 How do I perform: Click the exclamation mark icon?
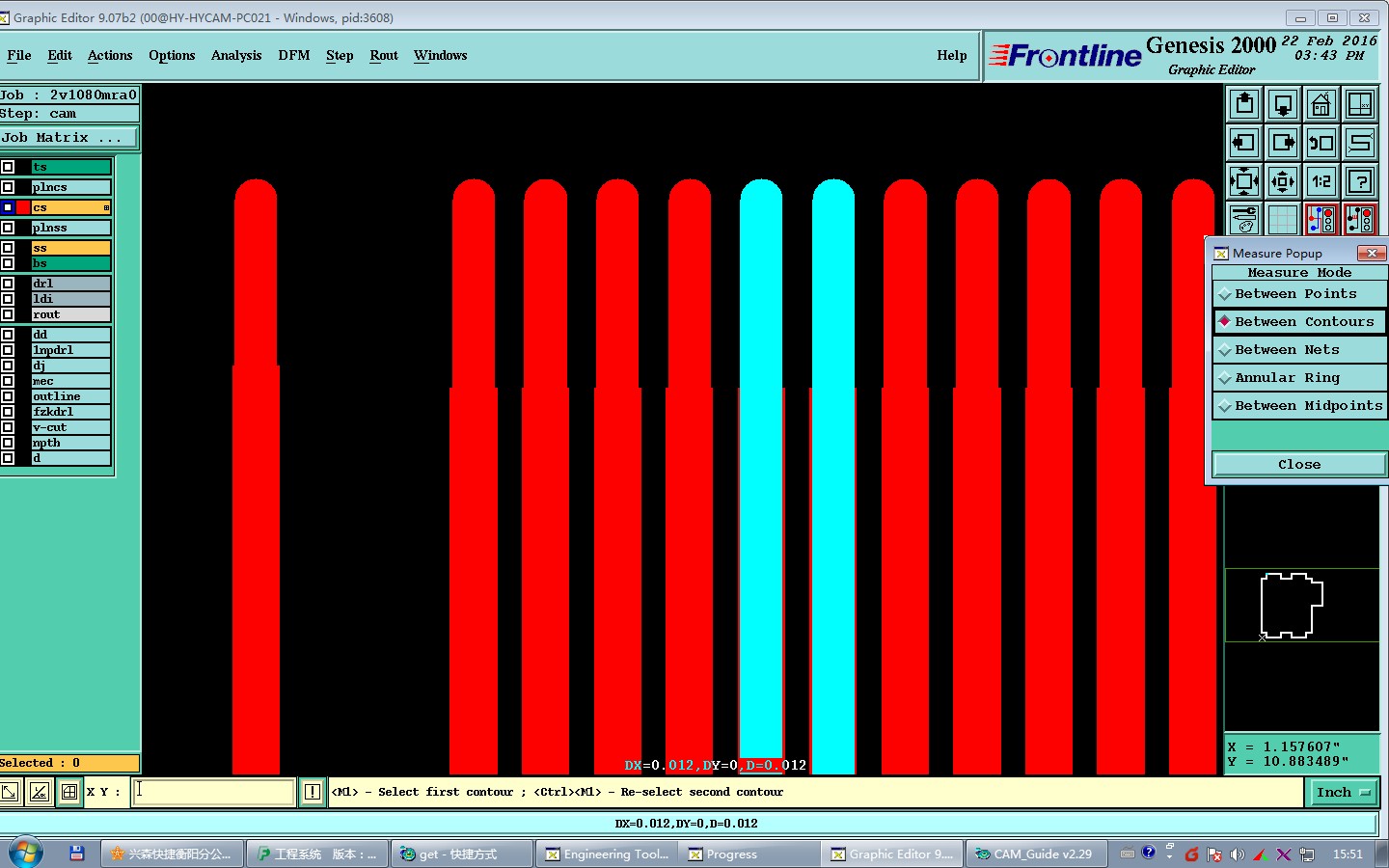tap(313, 793)
